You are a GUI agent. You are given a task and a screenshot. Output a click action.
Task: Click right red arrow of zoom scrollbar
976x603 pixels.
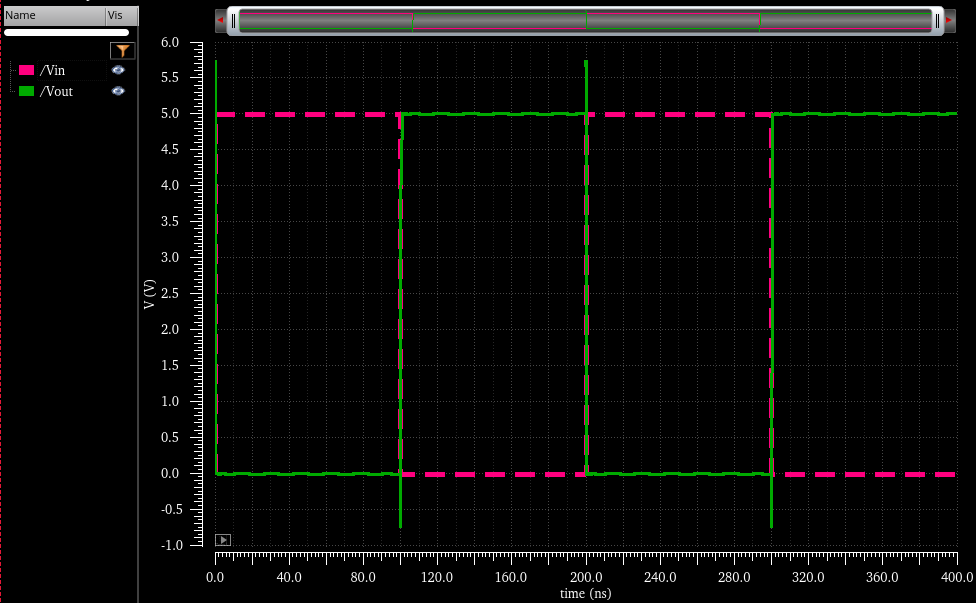[949, 21]
